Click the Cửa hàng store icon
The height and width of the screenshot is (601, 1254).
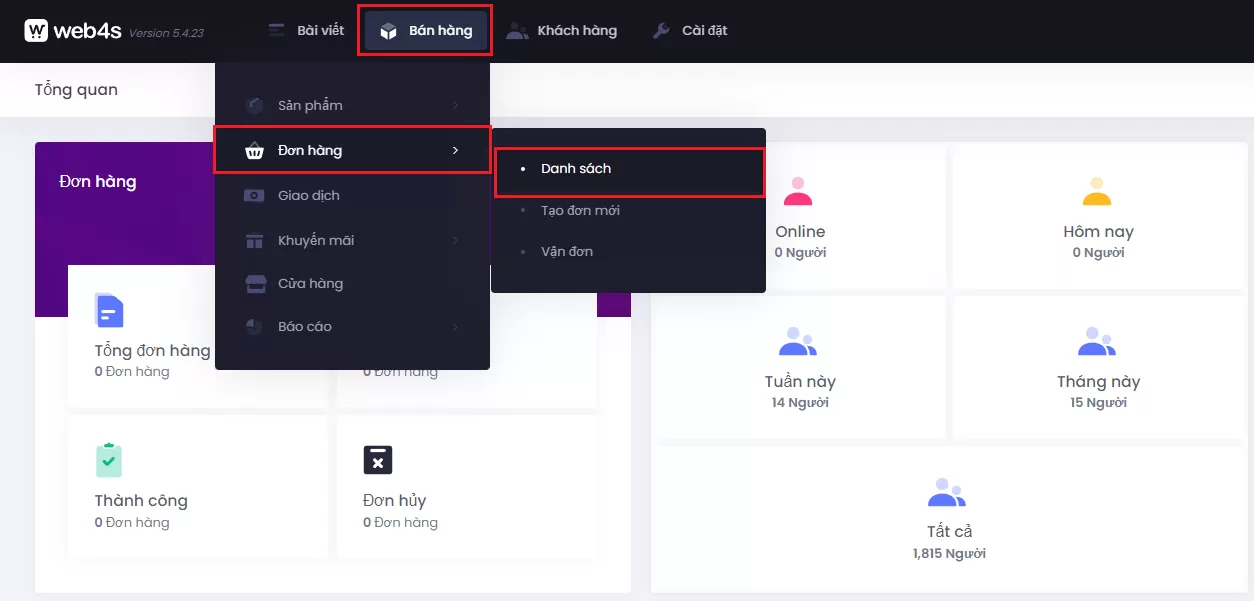tap(255, 284)
